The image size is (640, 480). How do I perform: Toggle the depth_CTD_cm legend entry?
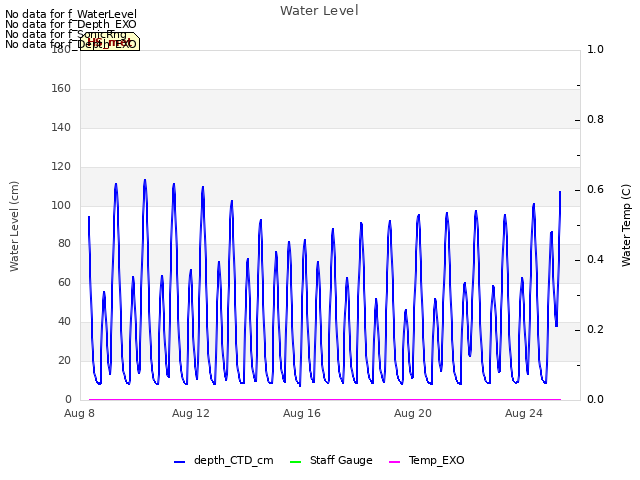224,461
